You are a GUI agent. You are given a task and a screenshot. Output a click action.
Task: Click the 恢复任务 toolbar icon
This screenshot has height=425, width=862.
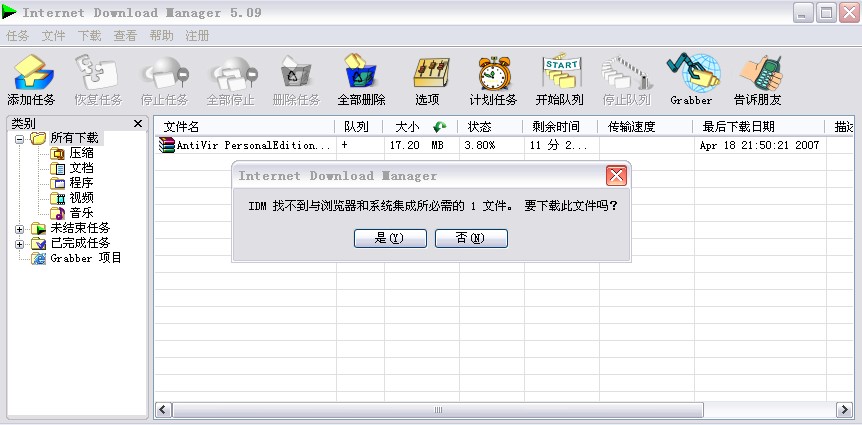97,73
